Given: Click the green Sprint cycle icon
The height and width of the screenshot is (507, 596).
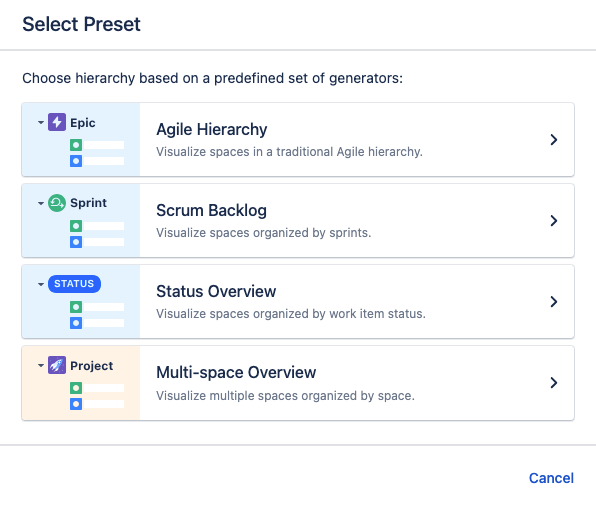Looking at the screenshot, I should pyautogui.click(x=57, y=203).
